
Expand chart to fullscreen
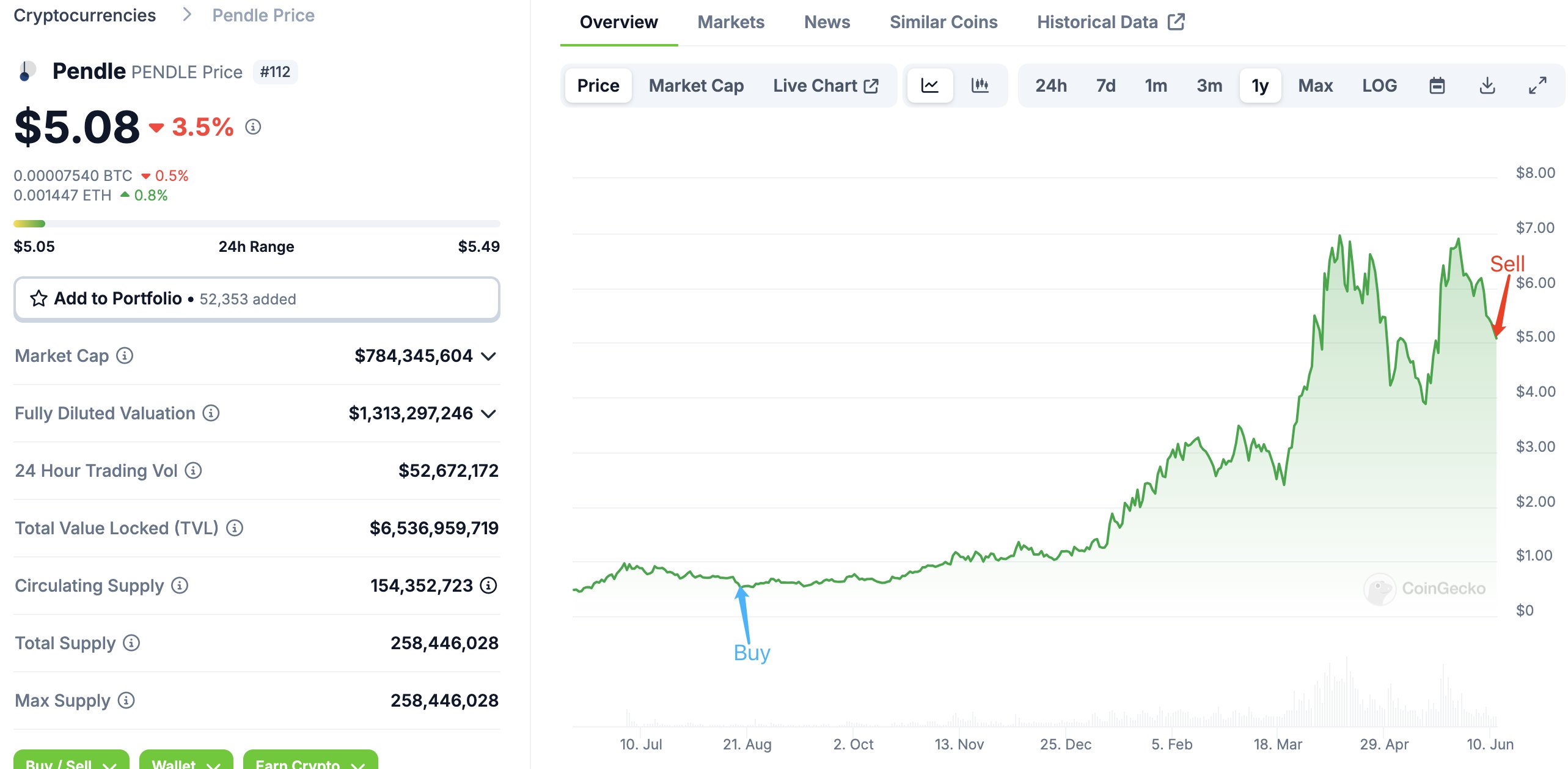[1537, 86]
